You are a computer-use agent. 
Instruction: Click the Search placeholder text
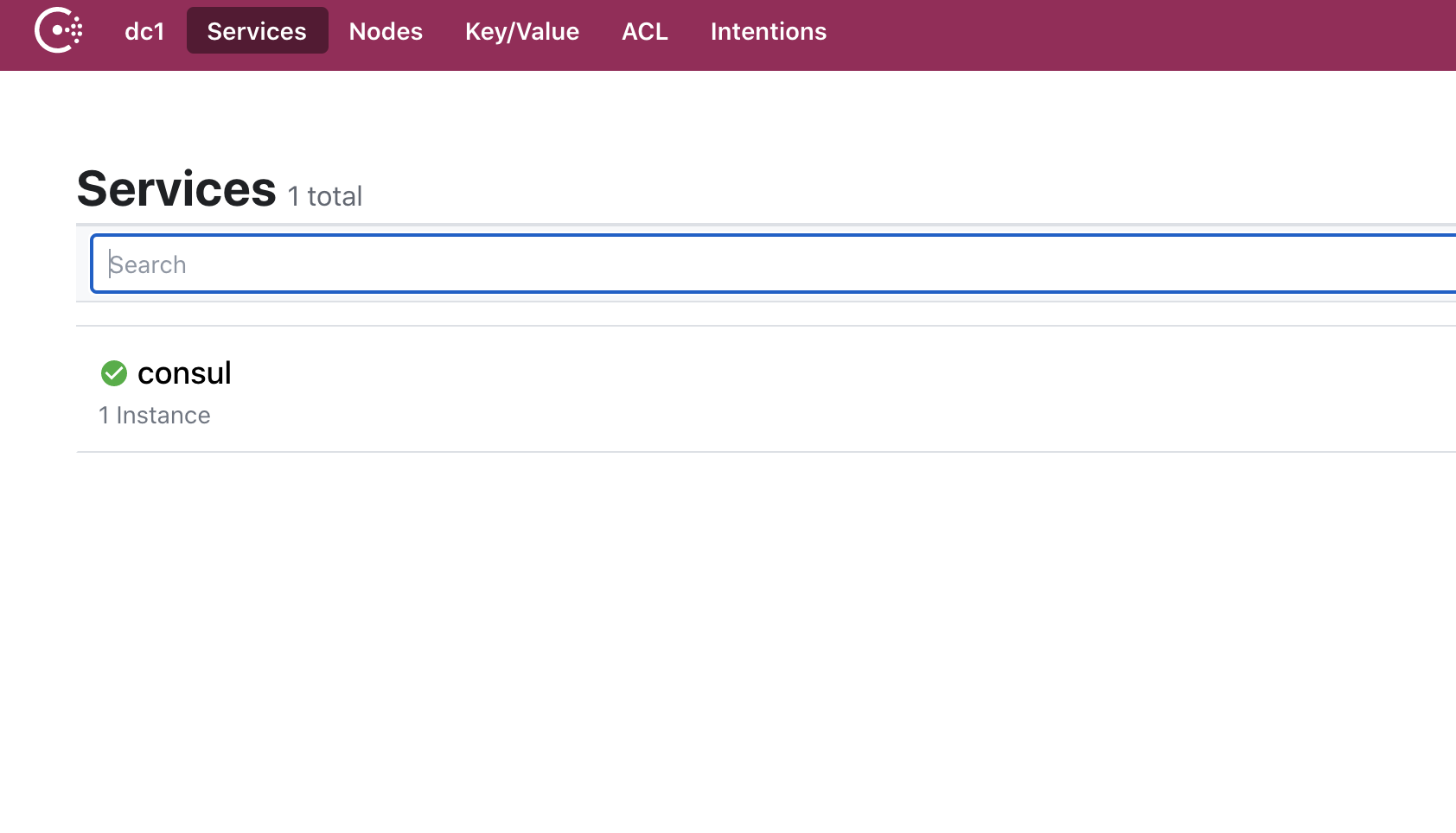pyautogui.click(x=148, y=264)
